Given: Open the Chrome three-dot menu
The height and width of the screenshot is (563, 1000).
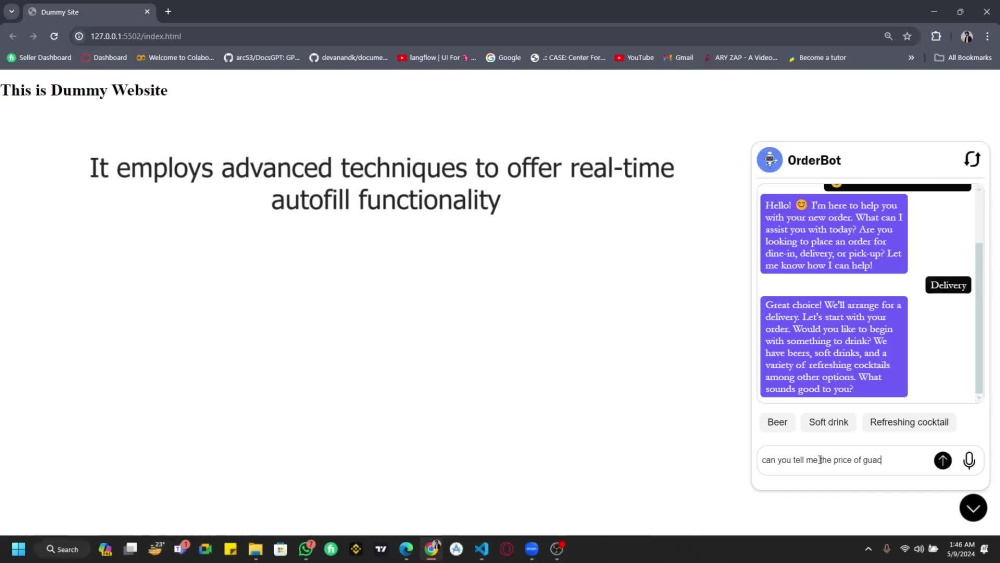Looking at the screenshot, I should (987, 36).
